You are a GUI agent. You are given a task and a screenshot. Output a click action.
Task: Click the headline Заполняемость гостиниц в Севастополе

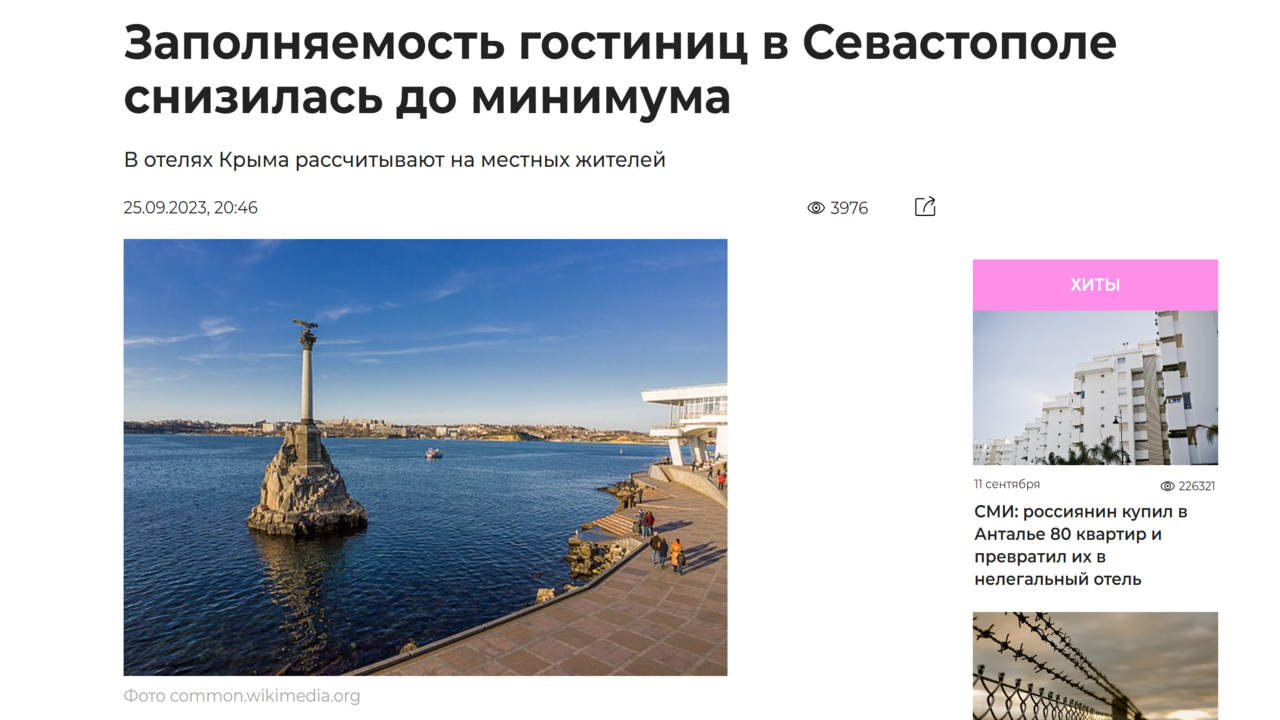[x=620, y=68]
